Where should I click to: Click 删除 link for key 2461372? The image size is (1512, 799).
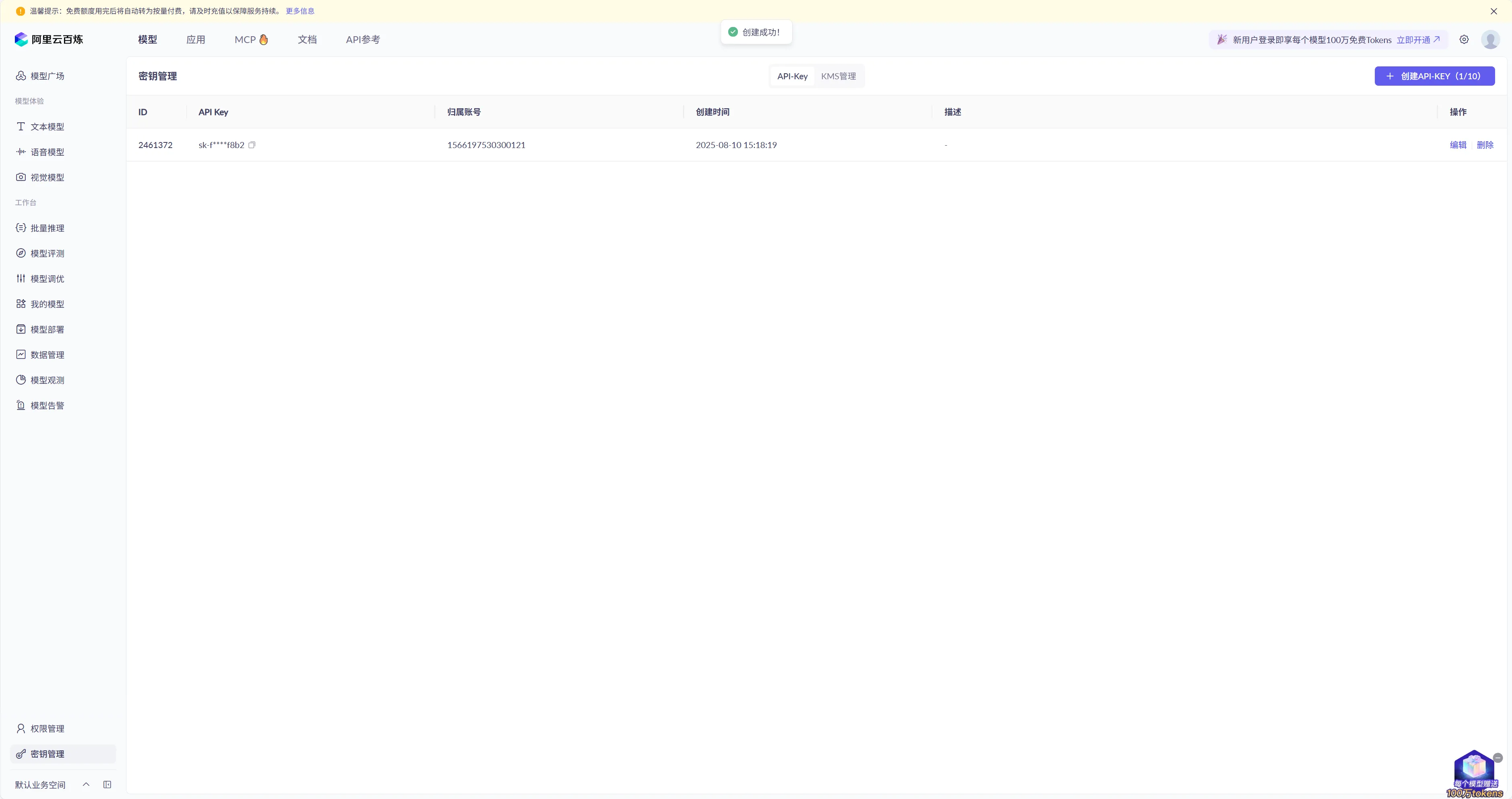coord(1484,145)
